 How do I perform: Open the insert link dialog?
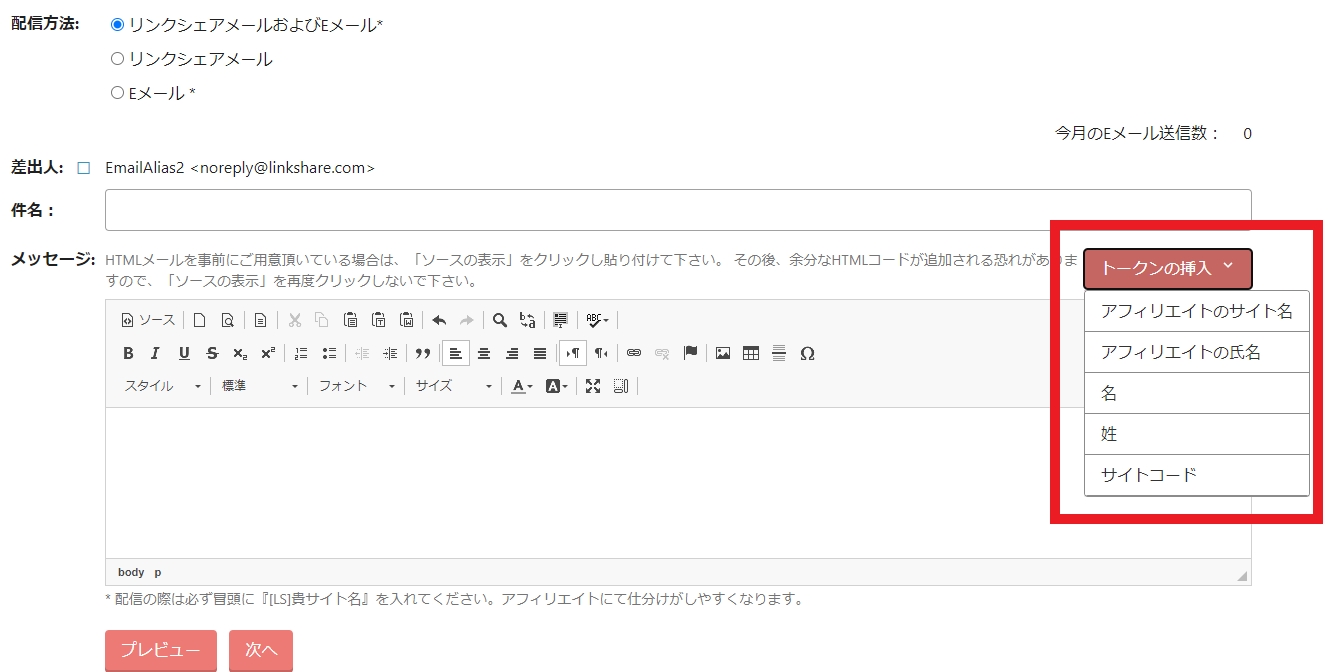633,353
